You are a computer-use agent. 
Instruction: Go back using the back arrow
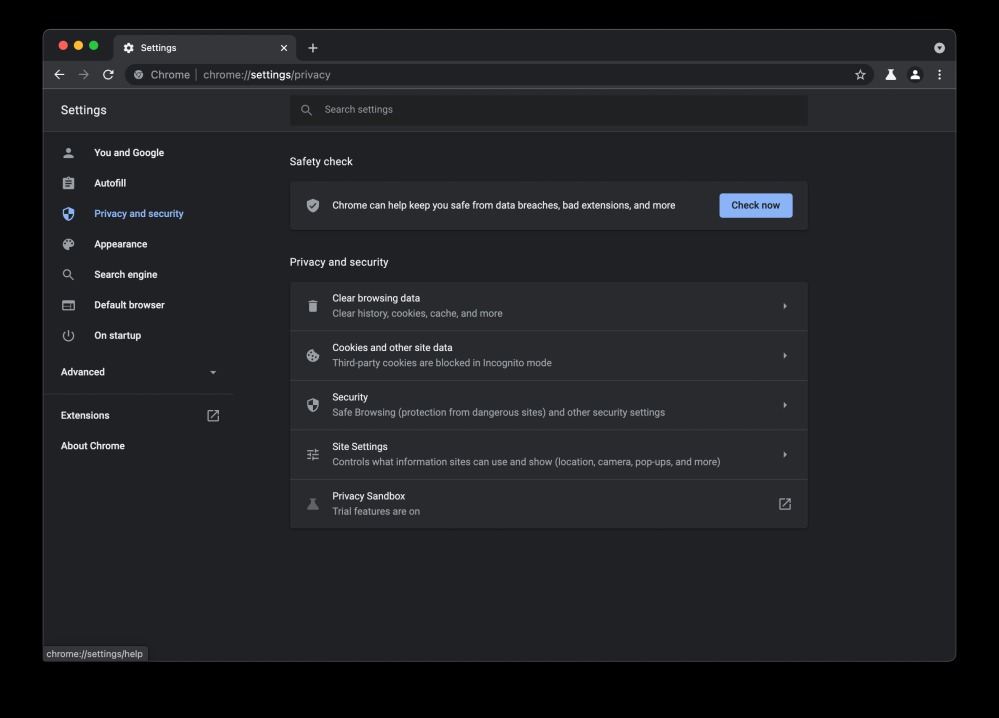coord(59,75)
